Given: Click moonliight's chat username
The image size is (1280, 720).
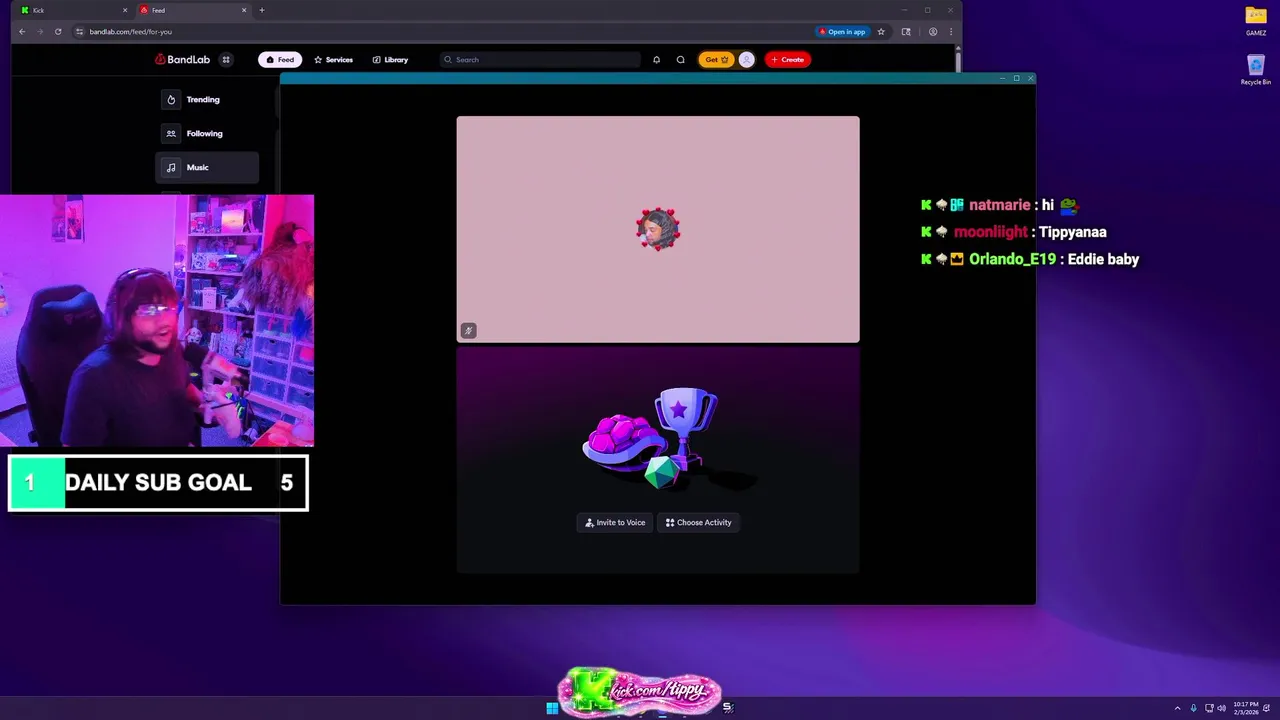Looking at the screenshot, I should [x=990, y=232].
